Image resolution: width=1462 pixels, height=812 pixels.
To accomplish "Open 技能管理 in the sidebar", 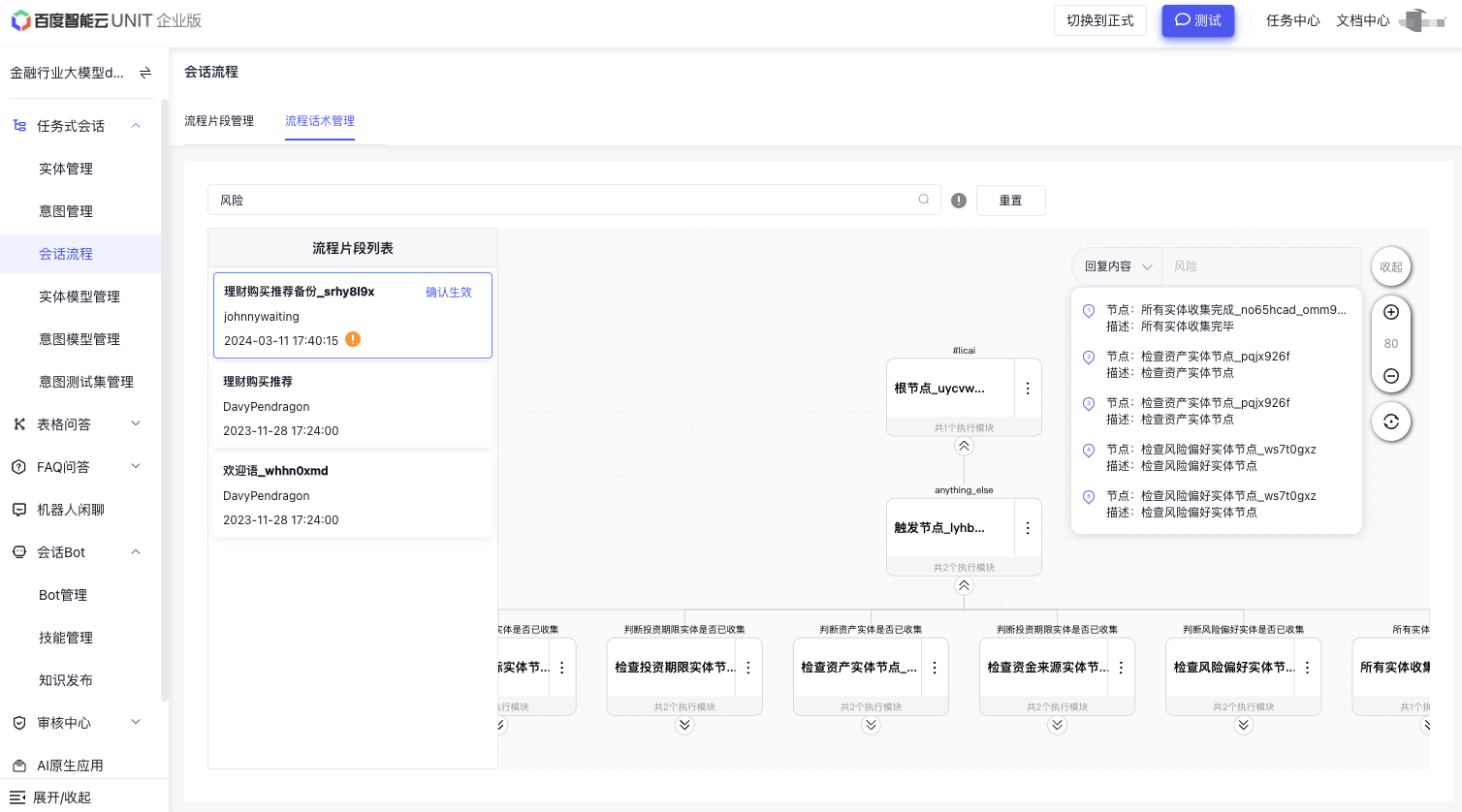I will [x=66, y=638].
